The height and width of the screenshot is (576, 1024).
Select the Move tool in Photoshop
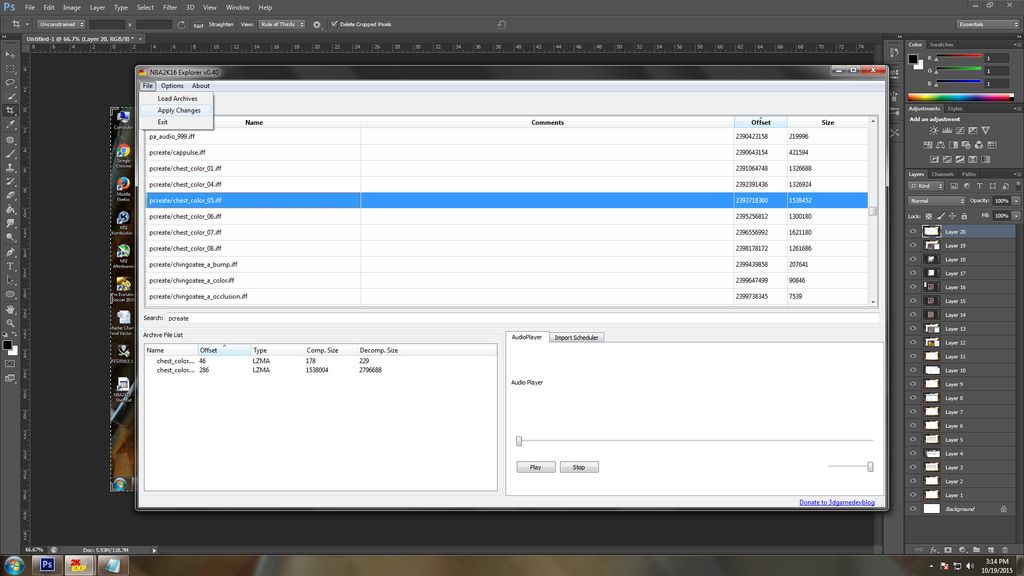pos(10,54)
